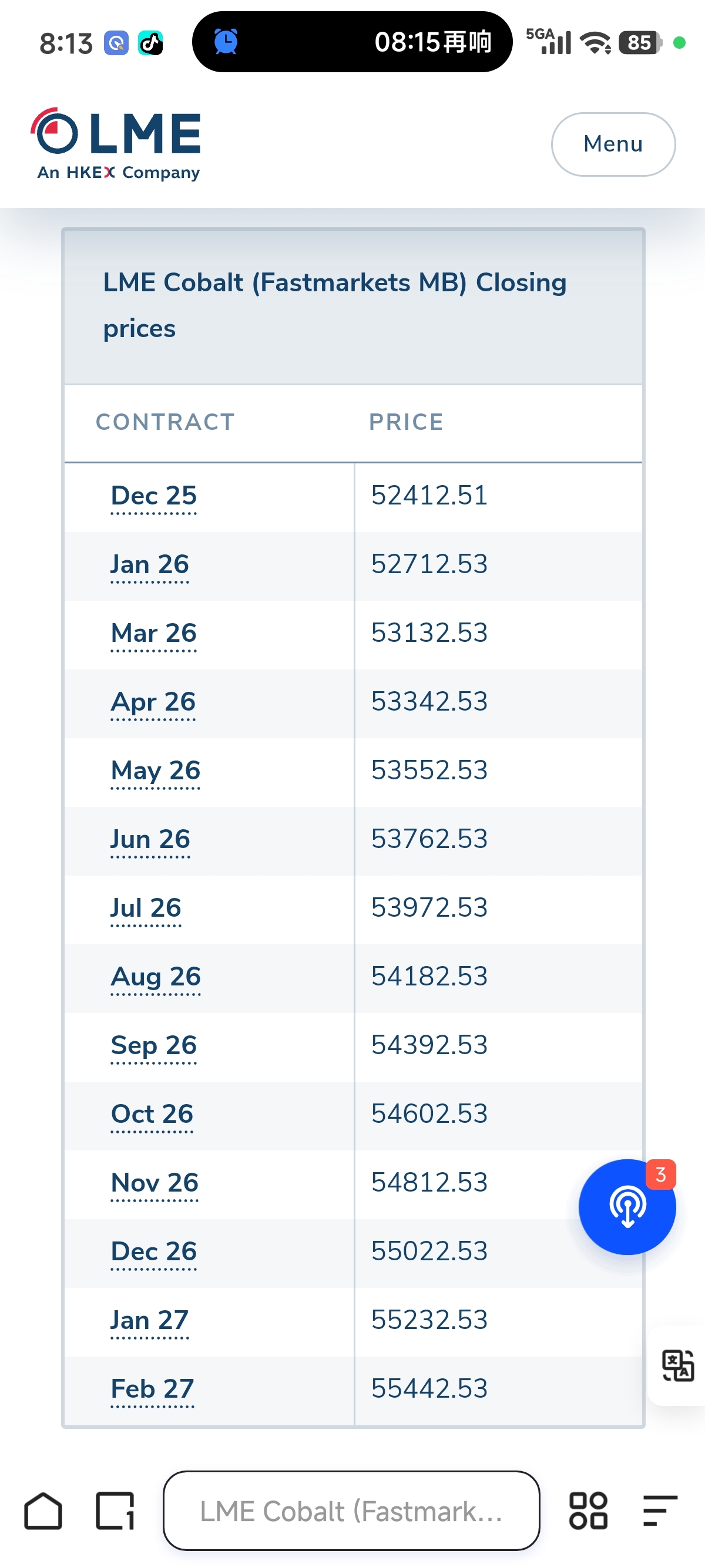The image size is (705, 1568).
Task: Open the browser tabs icon
Action: click(115, 1511)
